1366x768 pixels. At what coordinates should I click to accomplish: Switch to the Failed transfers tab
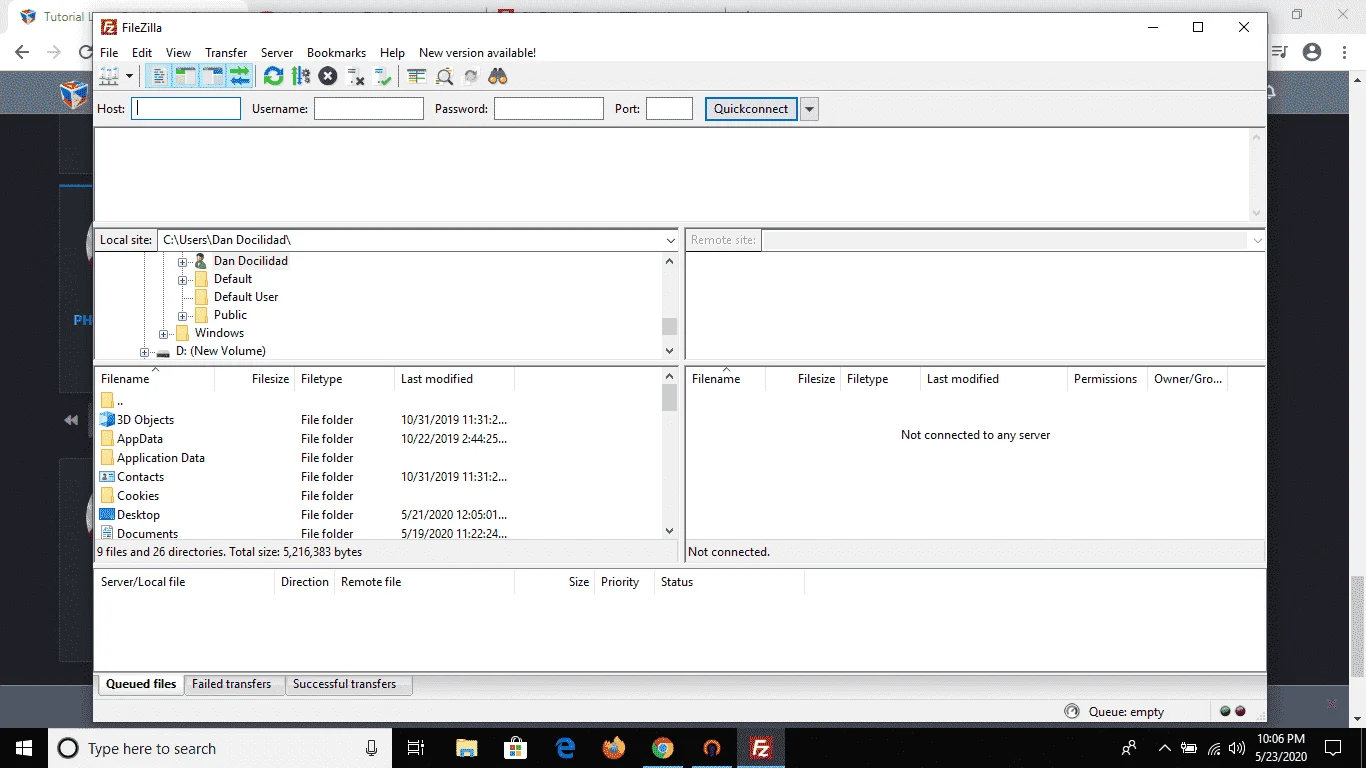click(232, 684)
